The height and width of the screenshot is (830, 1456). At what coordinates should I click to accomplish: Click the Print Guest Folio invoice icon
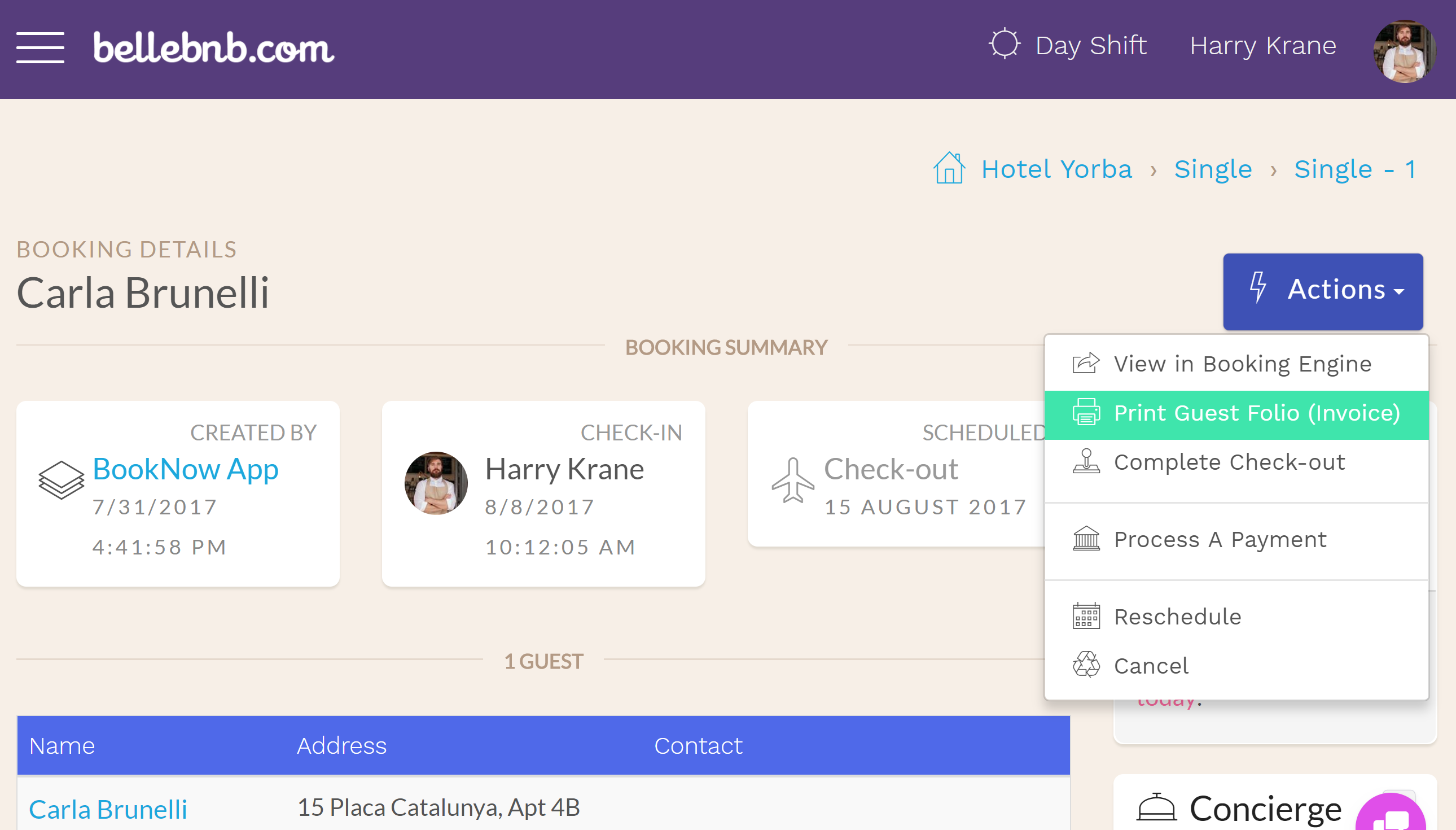click(1086, 413)
